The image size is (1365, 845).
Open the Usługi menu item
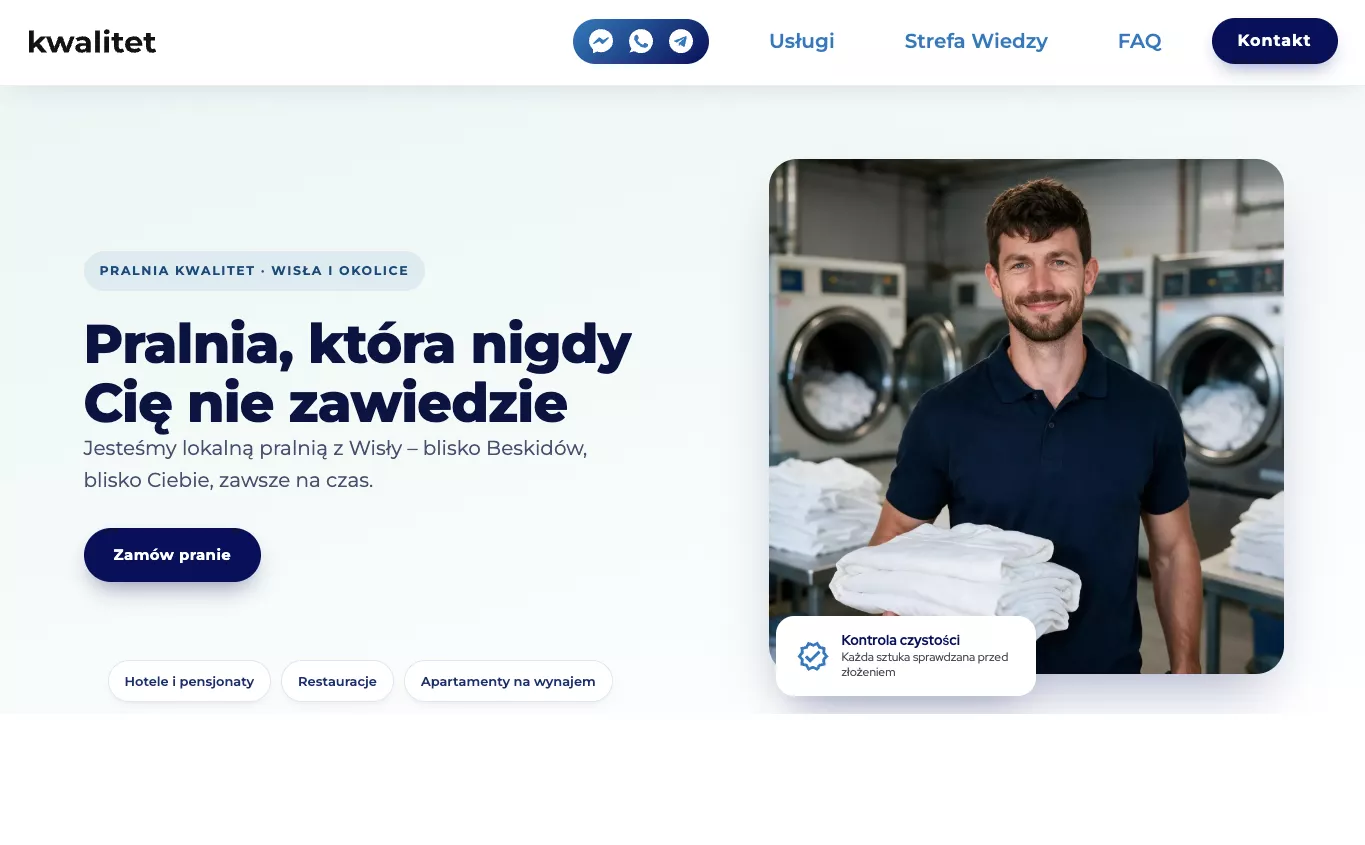click(802, 41)
